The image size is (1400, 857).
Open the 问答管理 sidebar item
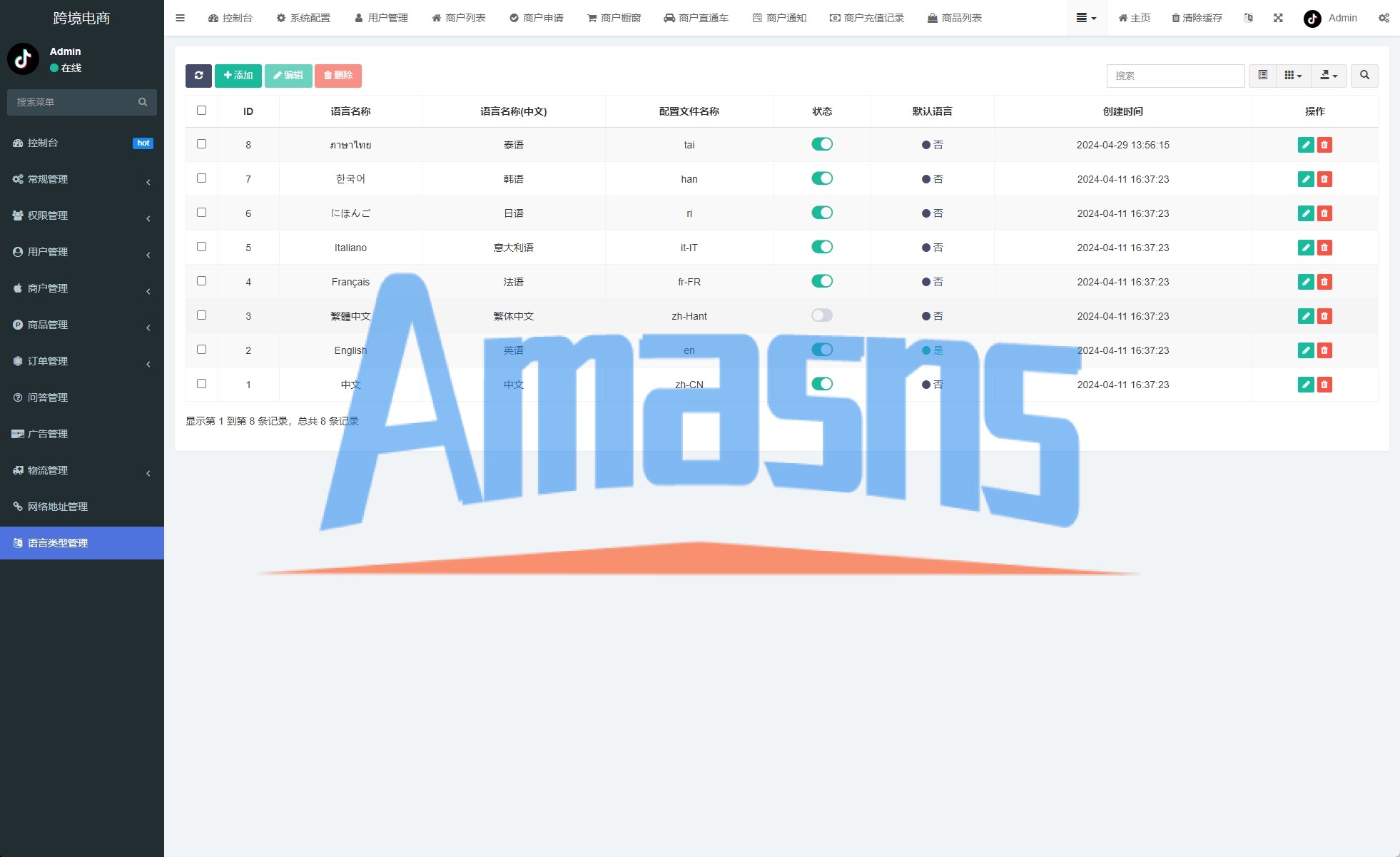point(82,397)
